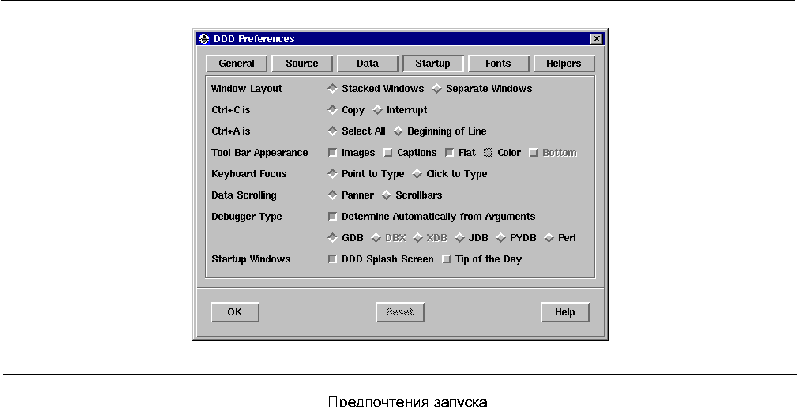The image size is (797, 407).
Task: Select JDB as debugger type
Action: pyautogui.click(x=459, y=238)
